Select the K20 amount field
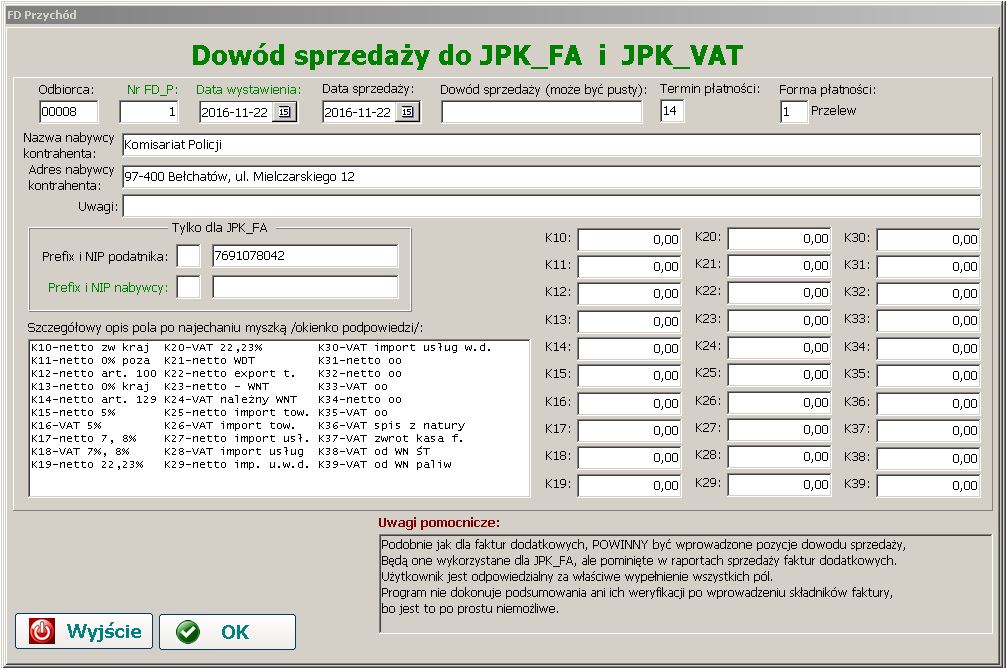 [779, 239]
